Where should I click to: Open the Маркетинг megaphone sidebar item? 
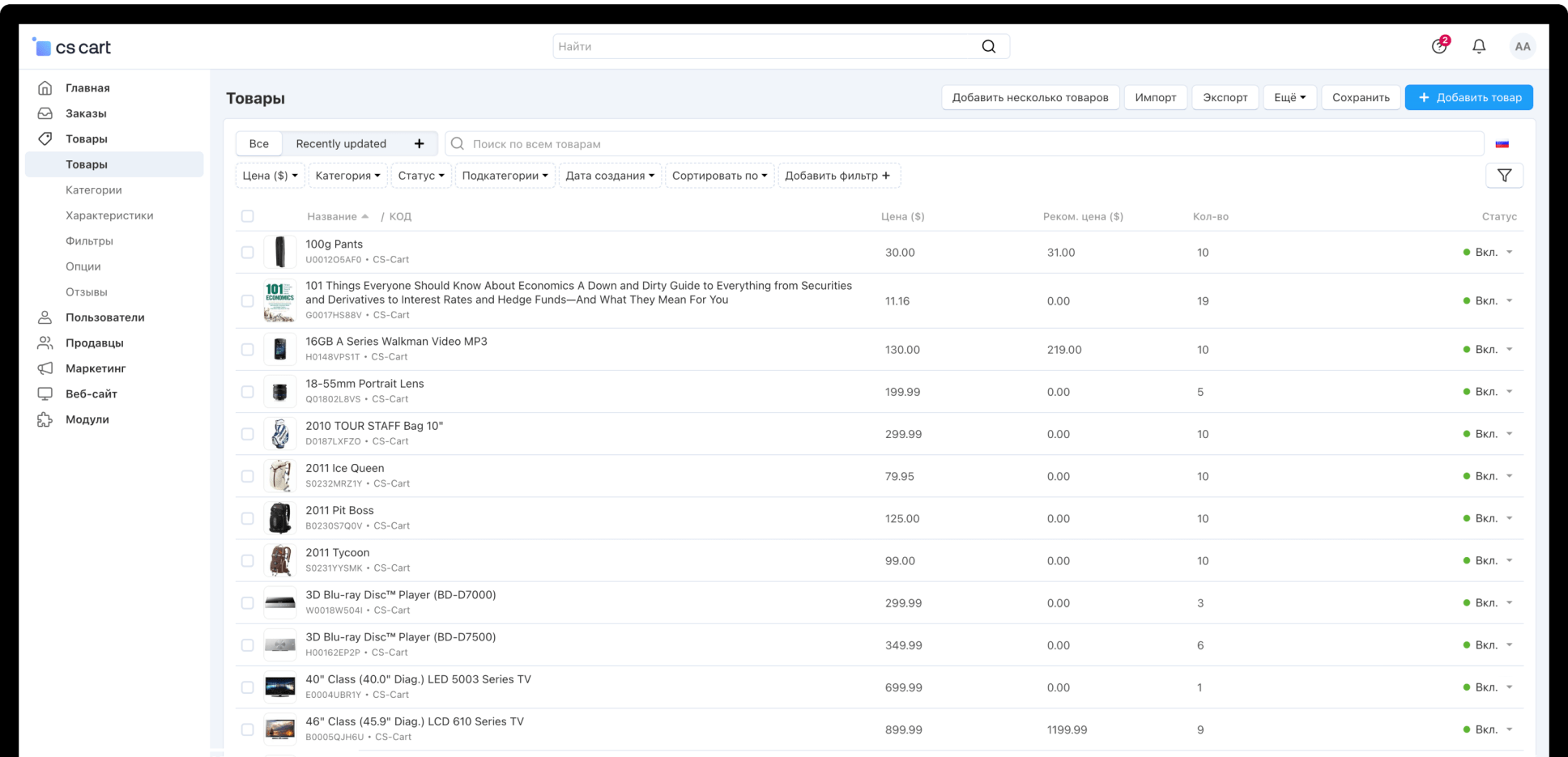[95, 368]
